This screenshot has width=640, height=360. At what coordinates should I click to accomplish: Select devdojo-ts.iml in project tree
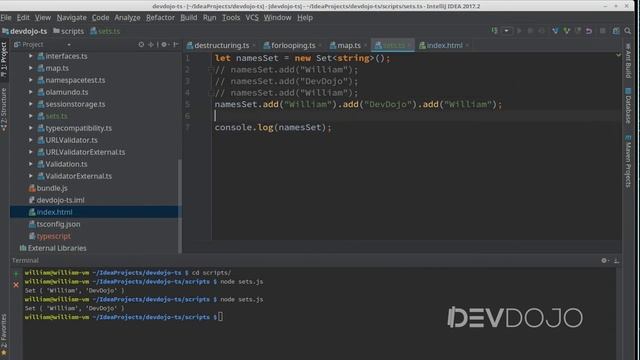[60, 200]
